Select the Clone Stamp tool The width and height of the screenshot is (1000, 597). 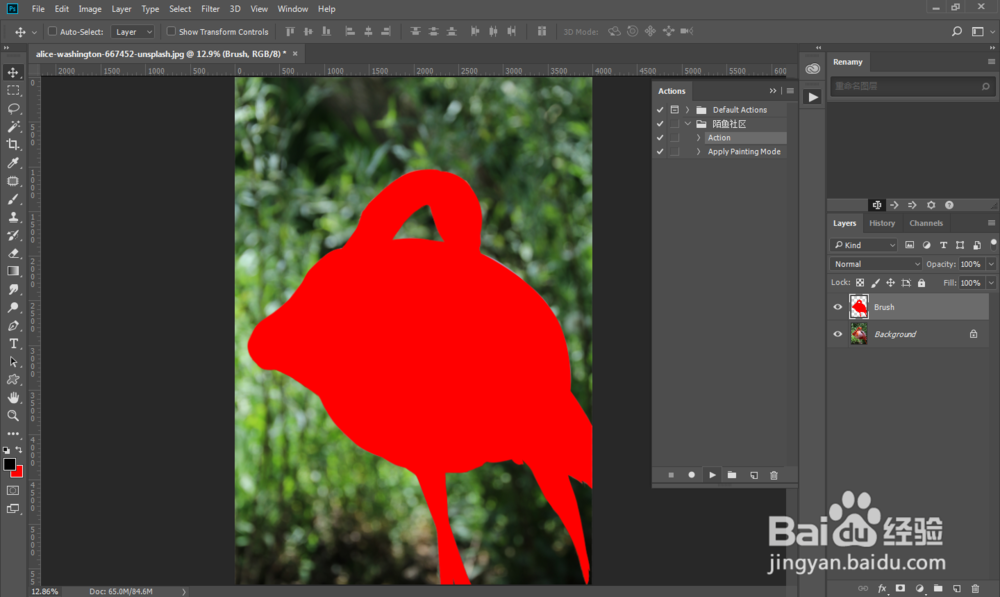click(13, 217)
